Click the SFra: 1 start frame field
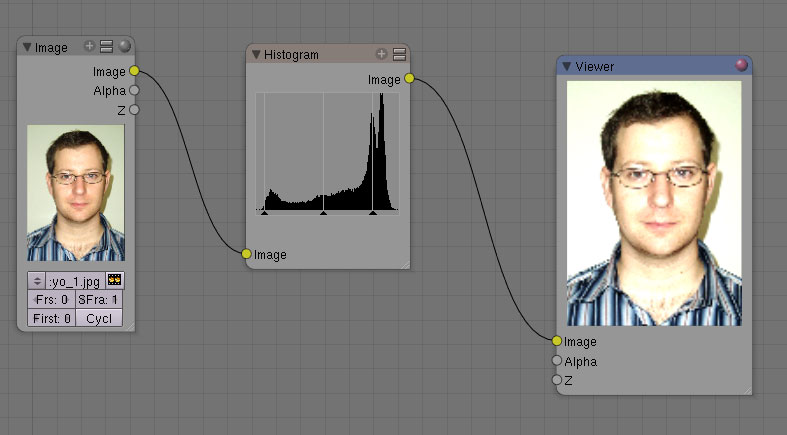787x435 pixels. pyautogui.click(x=99, y=300)
